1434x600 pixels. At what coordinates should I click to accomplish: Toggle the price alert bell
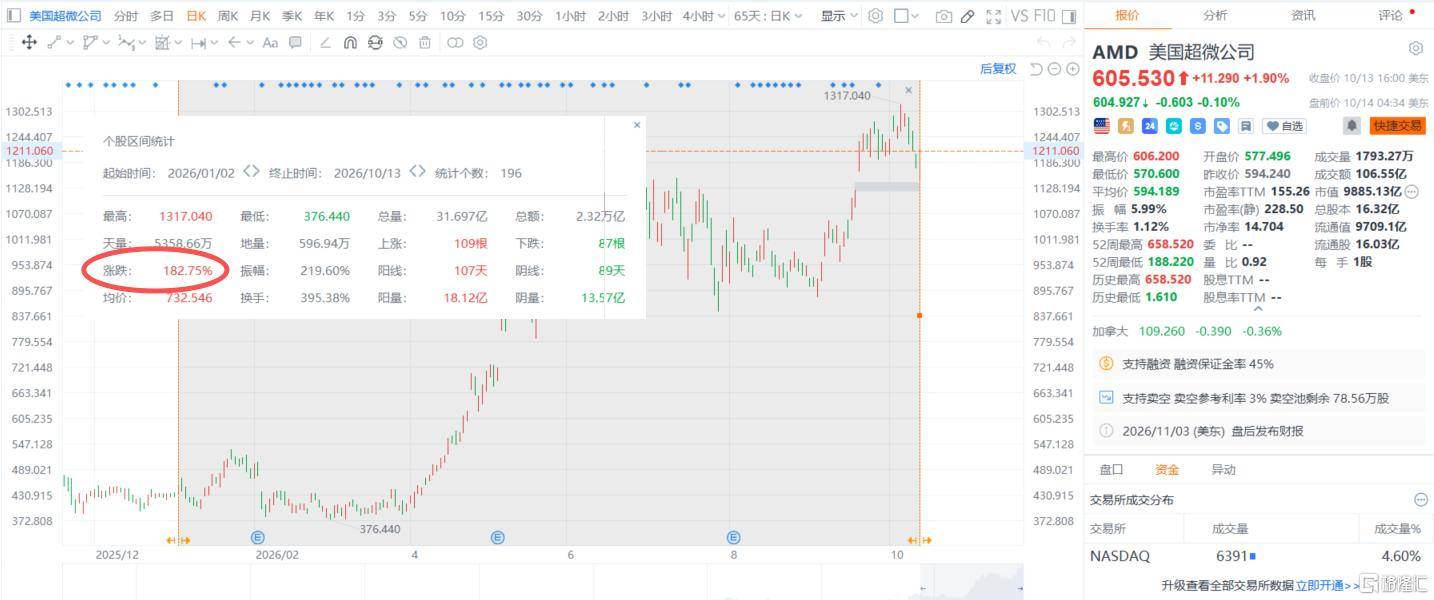pyautogui.click(x=1351, y=126)
